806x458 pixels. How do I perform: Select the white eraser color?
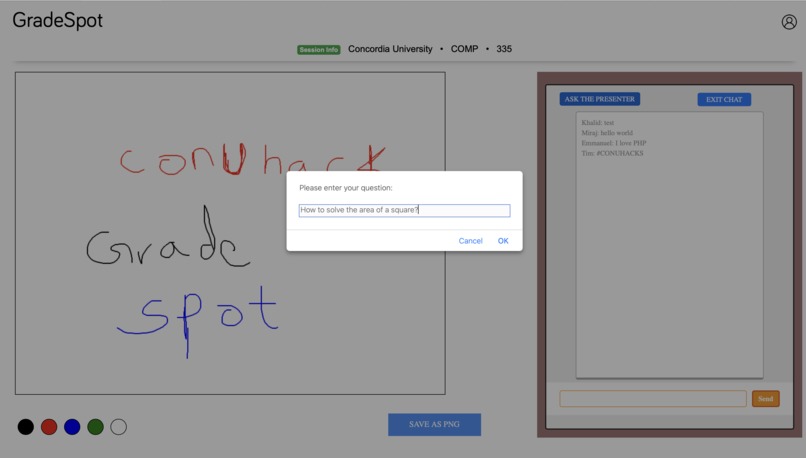(119, 427)
